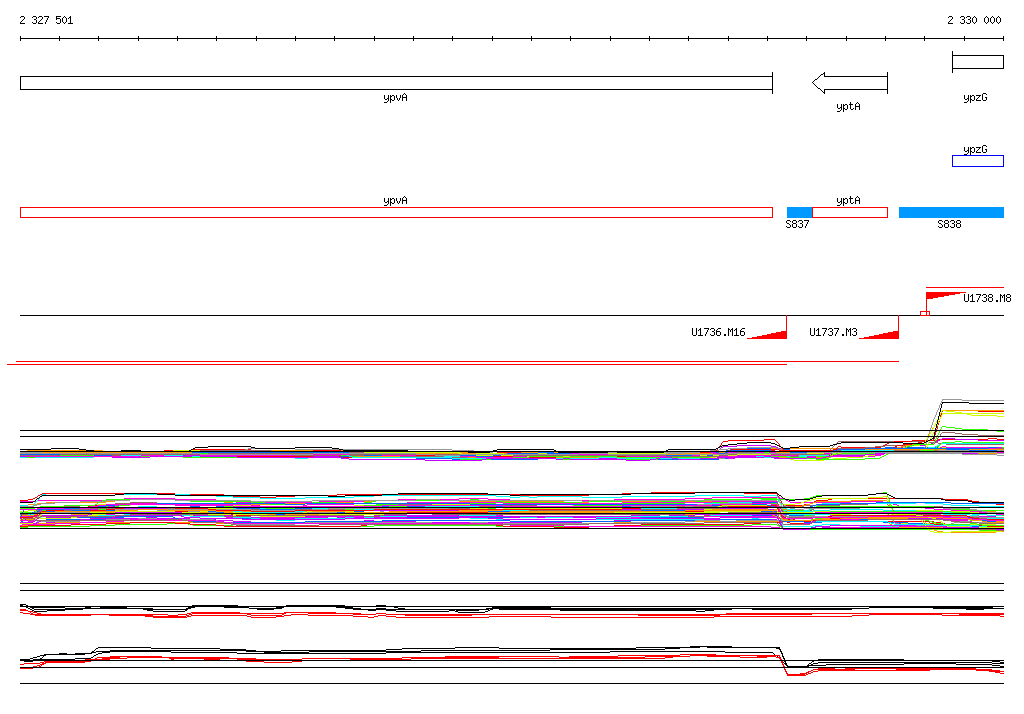The width and height of the screenshot is (1024, 714).
Task: Select the long red-outlined ypvA bar
Action: pos(396,212)
